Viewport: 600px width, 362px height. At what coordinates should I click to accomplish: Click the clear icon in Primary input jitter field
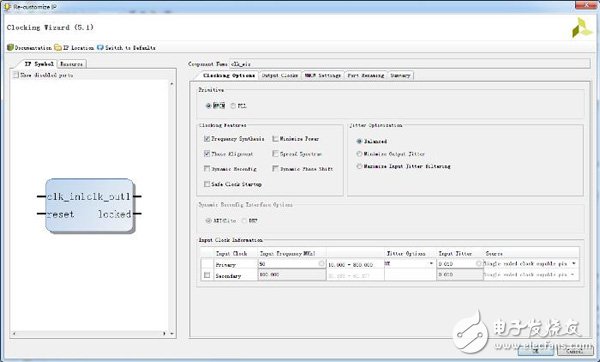(479, 264)
